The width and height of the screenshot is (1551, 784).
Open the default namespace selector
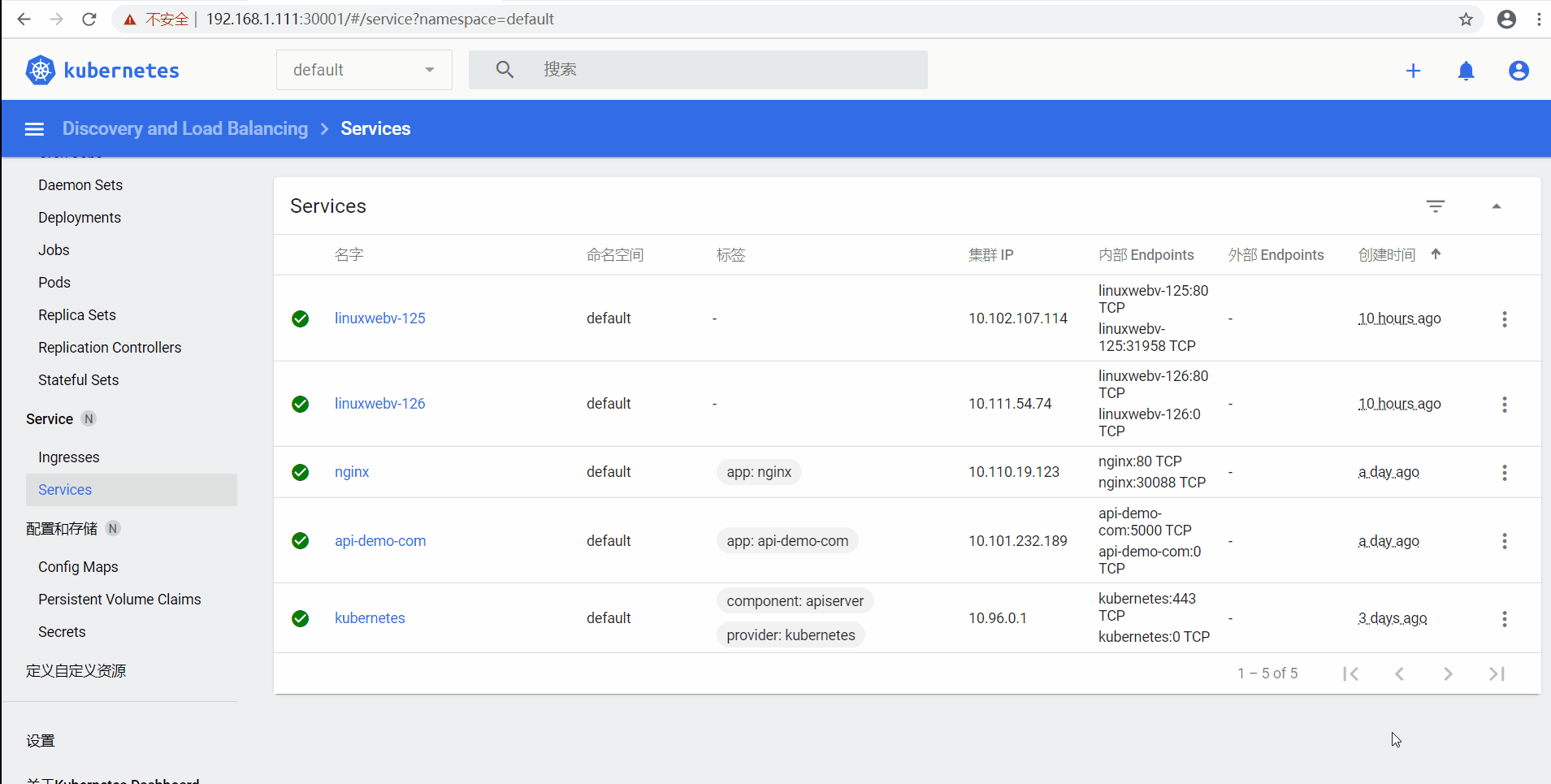363,69
